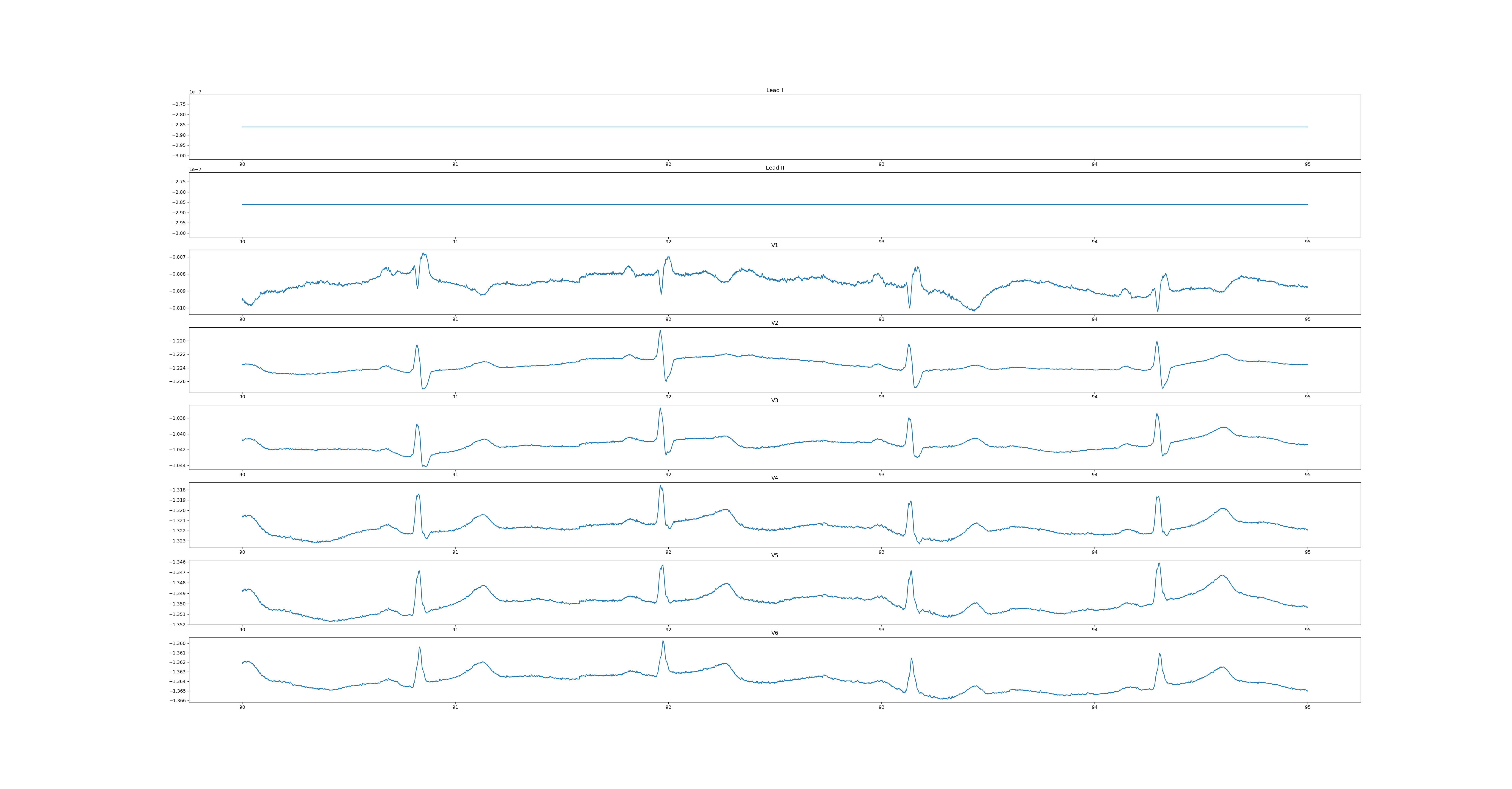This screenshot has height=789, width=1512.
Task: Click the R peak just after 94 in V5
Action: pos(1159,564)
